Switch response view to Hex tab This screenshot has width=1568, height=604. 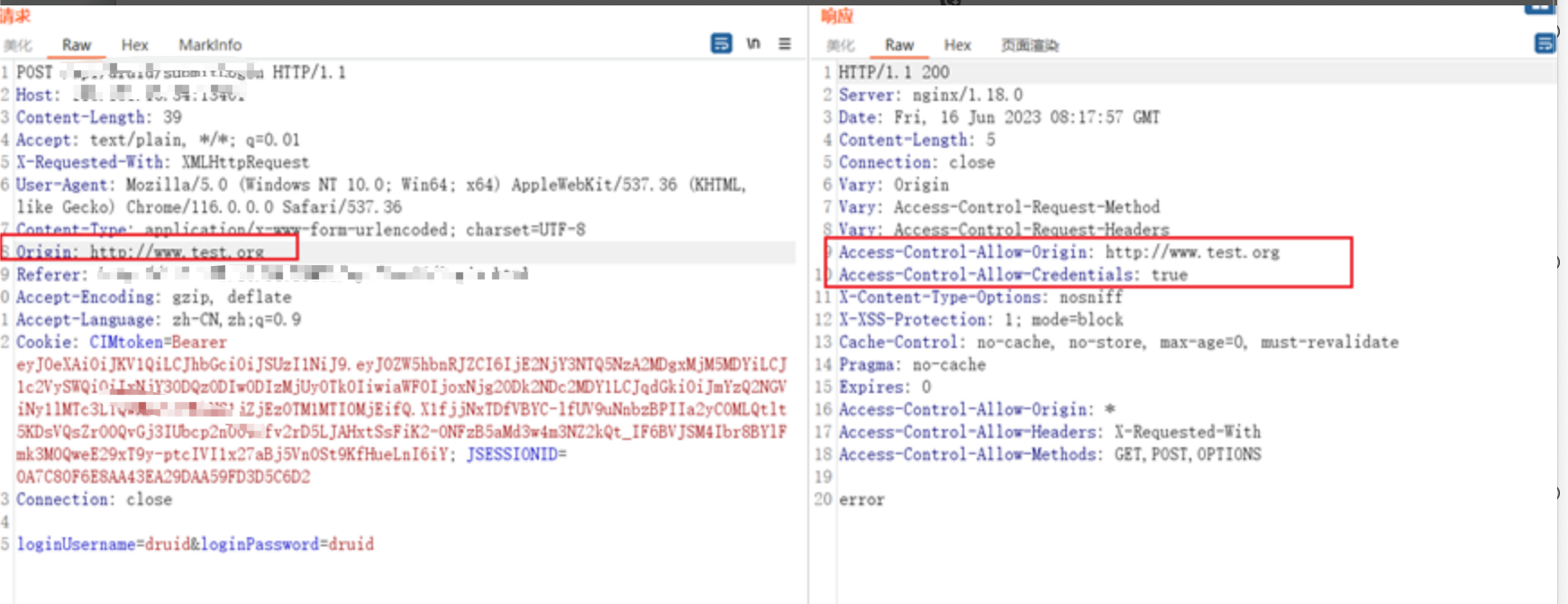pyautogui.click(x=957, y=45)
